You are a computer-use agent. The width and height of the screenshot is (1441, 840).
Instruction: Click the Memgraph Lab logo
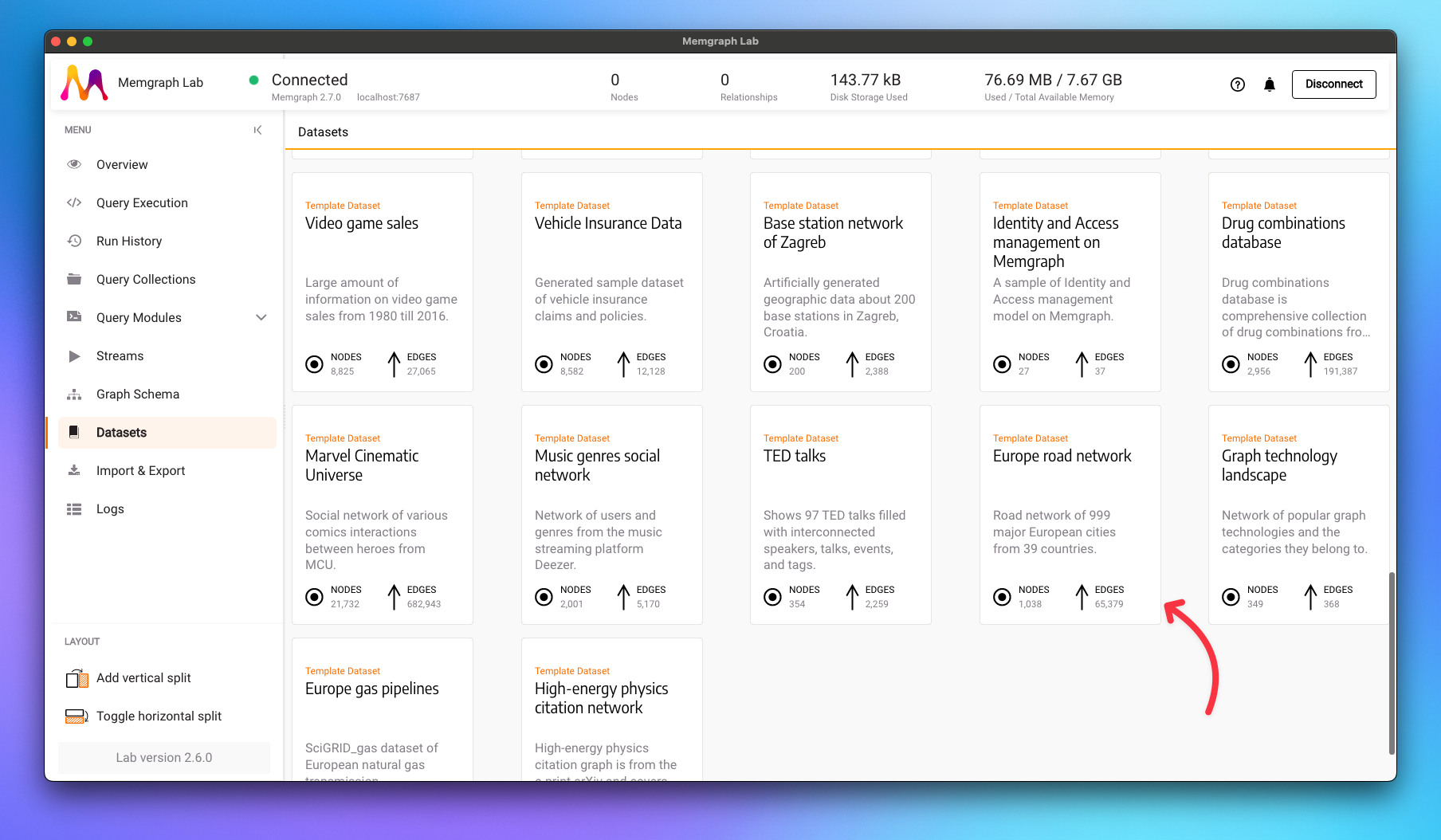[84, 83]
